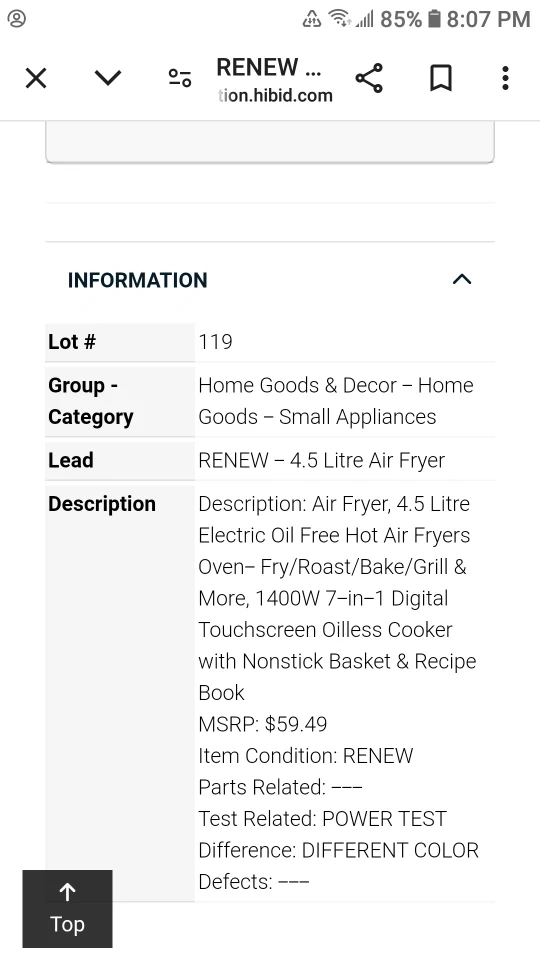Tap the recycle-like notification icon
The height and width of the screenshot is (960, 540).
click(x=312, y=19)
